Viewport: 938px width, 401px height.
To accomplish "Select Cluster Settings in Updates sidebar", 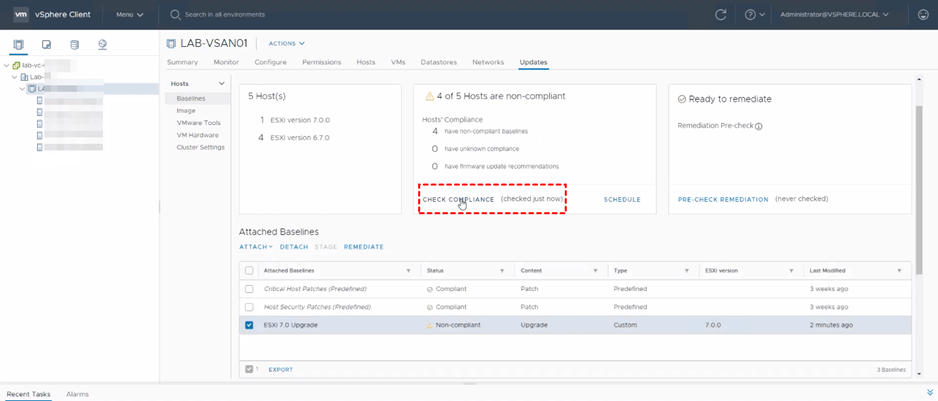I will tap(199, 147).
